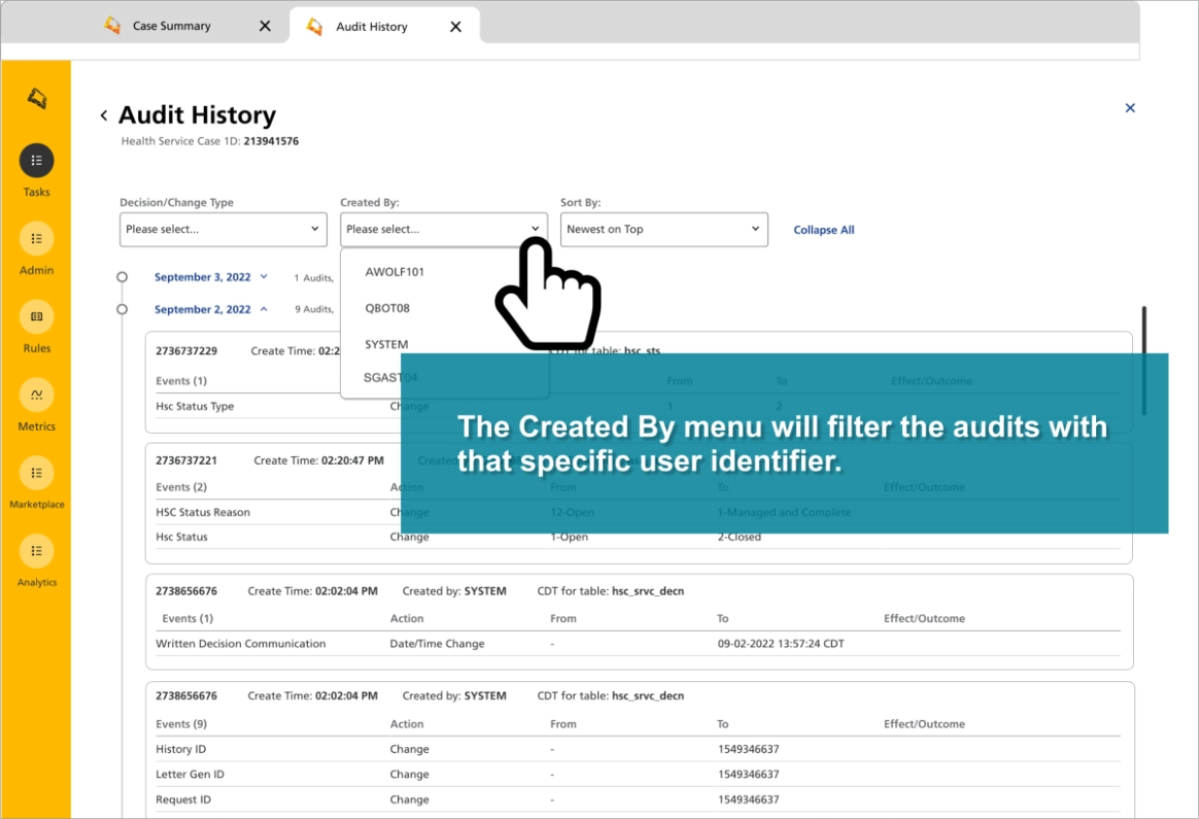Viewport: 1199px width, 819px height.
Task: Open the Marketplace sidebar icon
Action: point(37,473)
